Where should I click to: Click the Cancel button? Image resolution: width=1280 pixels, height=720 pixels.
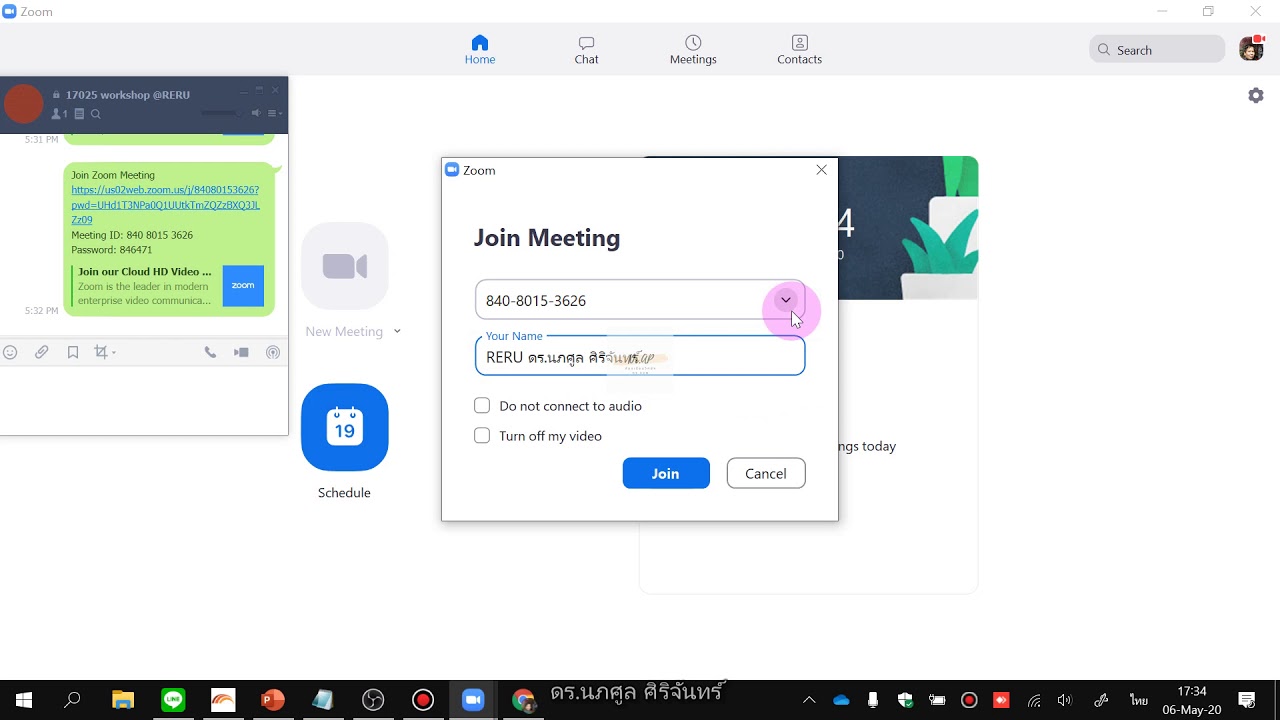(x=766, y=473)
